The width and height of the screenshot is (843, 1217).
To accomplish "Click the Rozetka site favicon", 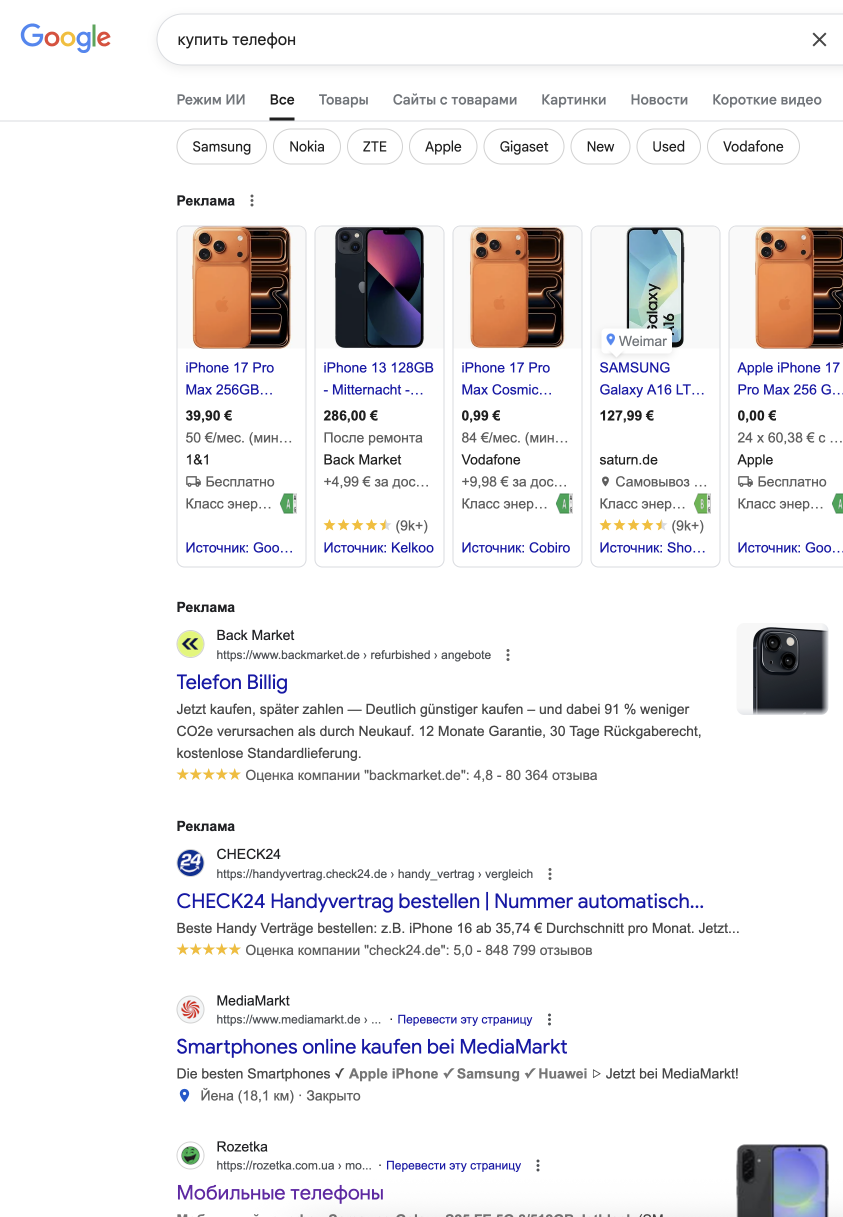I will (x=190, y=1155).
